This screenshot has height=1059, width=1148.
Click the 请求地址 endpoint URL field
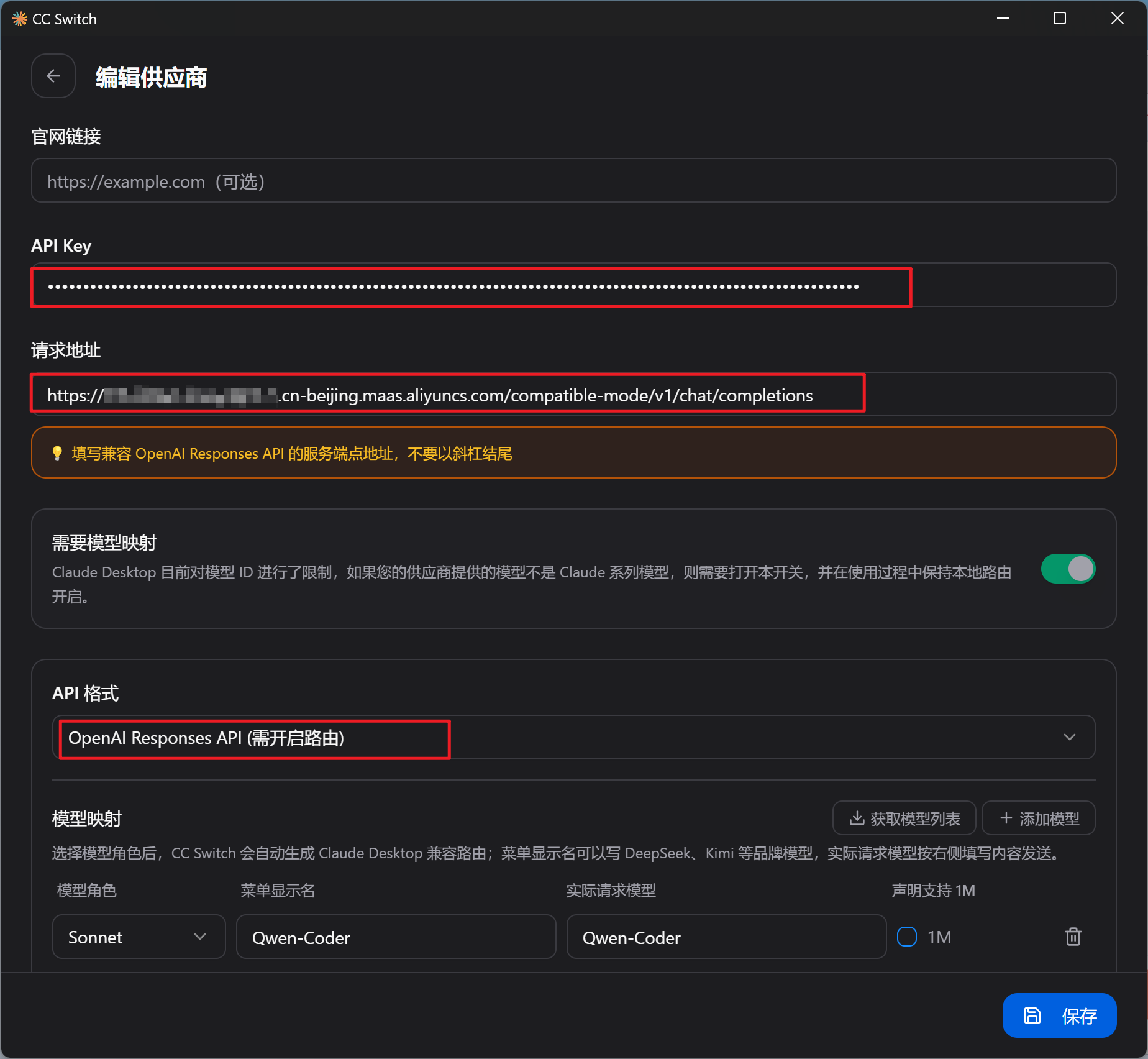coord(573,395)
